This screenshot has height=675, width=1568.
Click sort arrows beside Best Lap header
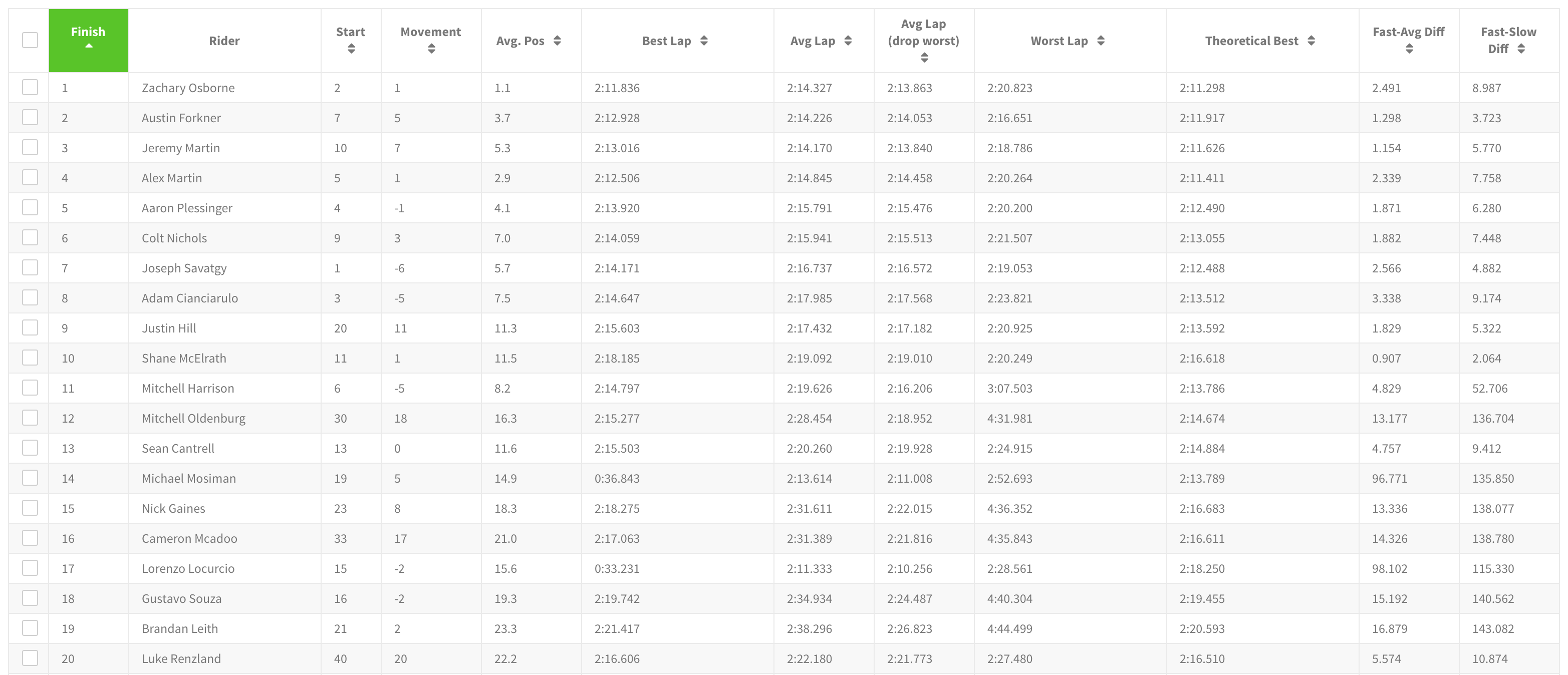(704, 41)
